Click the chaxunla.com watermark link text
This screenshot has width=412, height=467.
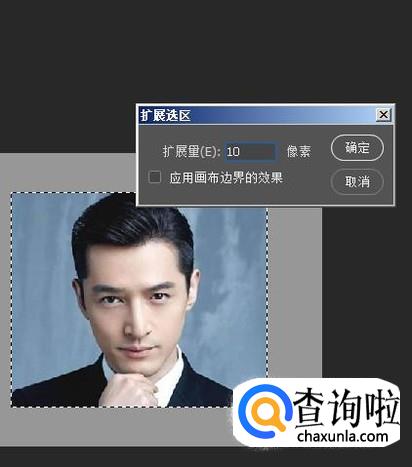tap(343, 436)
